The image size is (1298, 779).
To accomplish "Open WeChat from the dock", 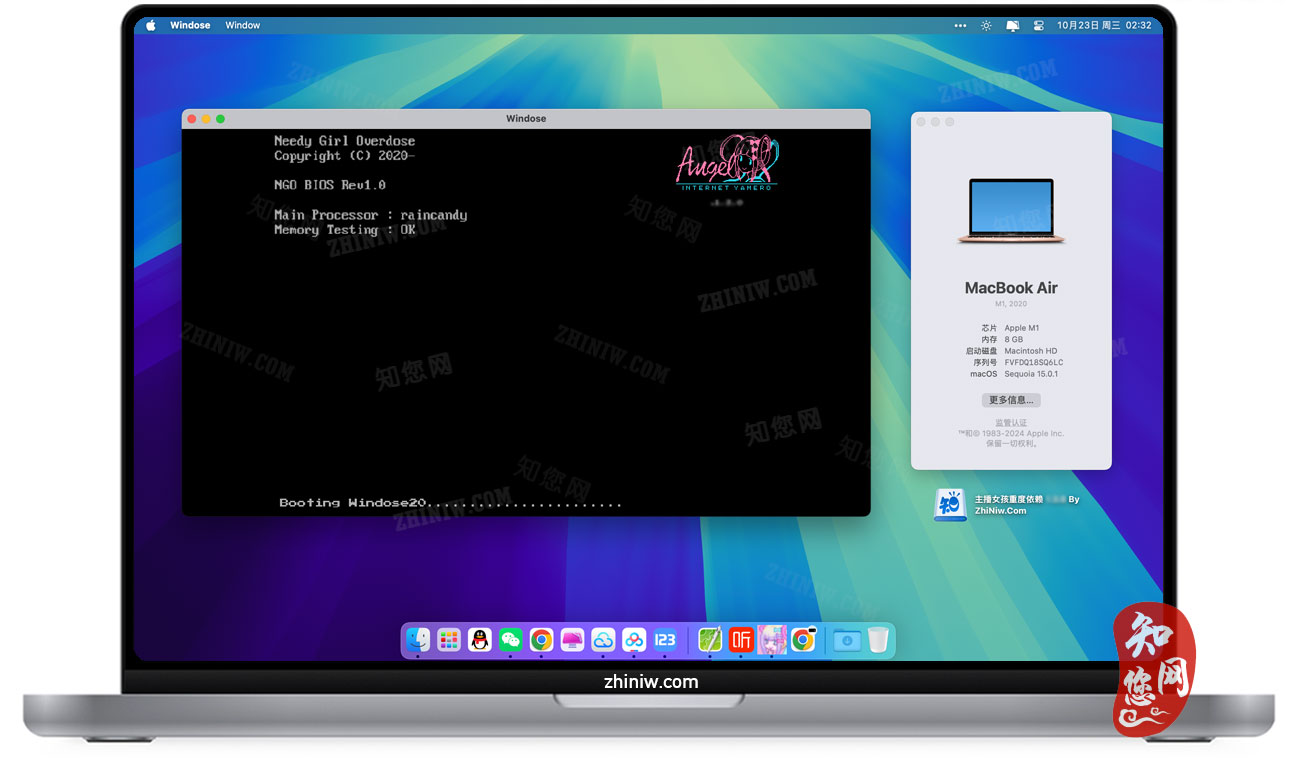I will [511, 640].
